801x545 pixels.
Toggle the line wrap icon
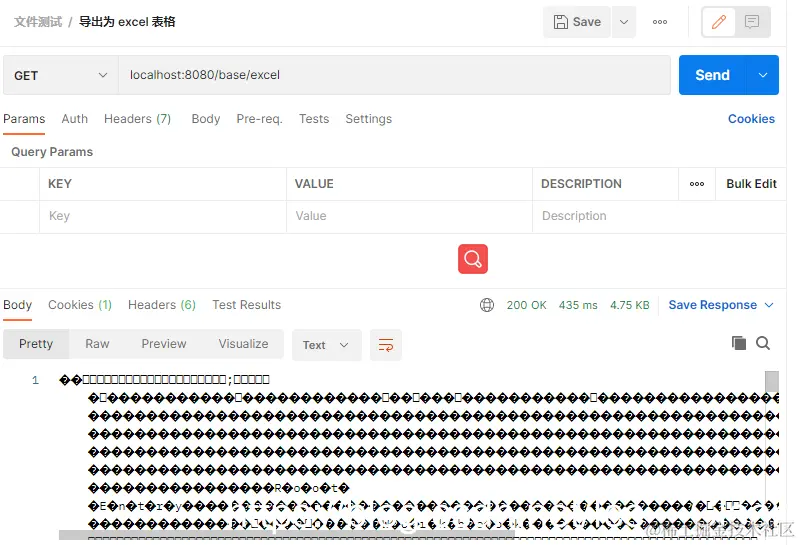point(386,345)
